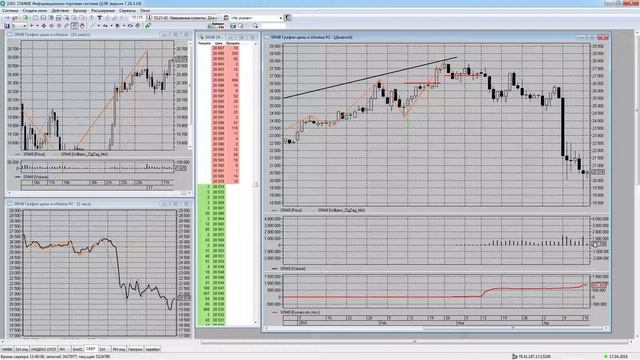The image size is (640, 360).
Task: Select the trend line drawing tool
Action: coord(92,26)
